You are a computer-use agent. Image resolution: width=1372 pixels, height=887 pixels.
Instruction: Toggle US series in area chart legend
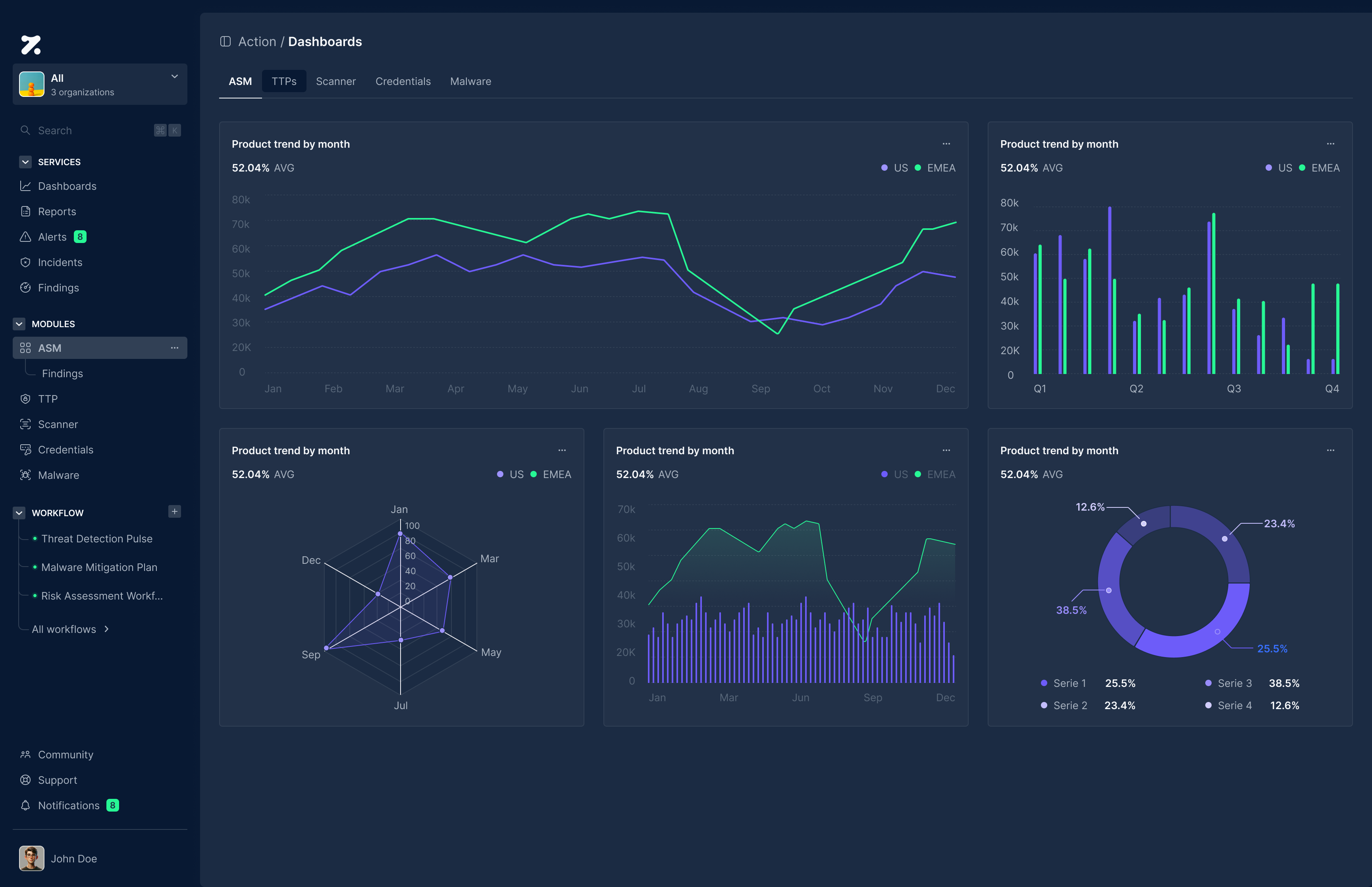click(894, 474)
